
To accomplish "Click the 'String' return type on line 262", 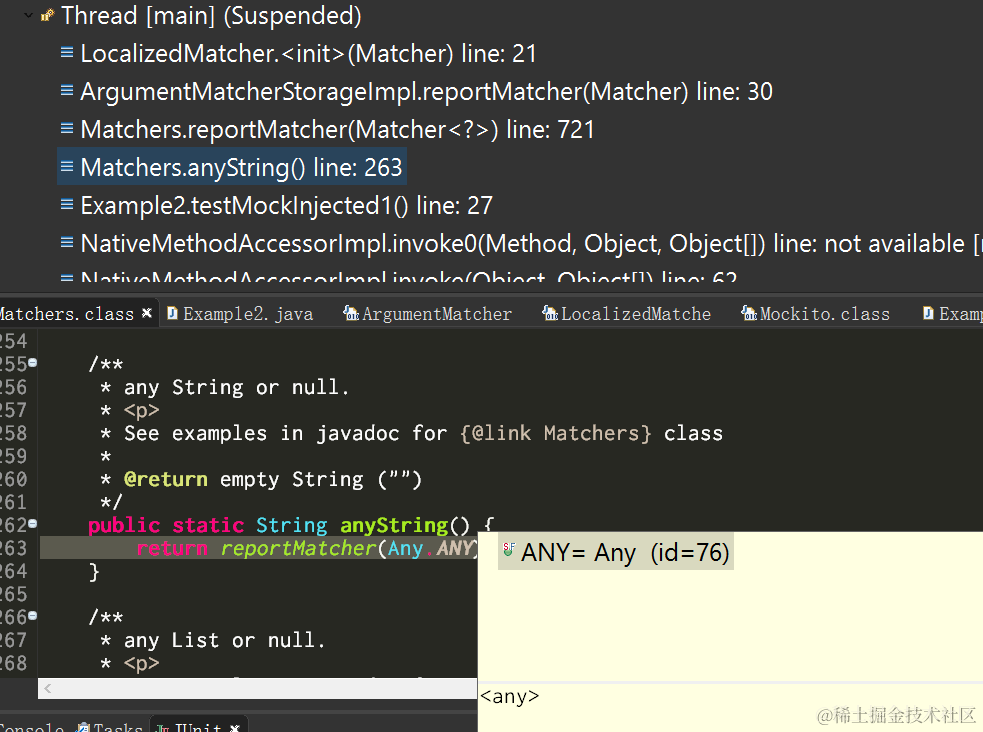I will [x=292, y=525].
